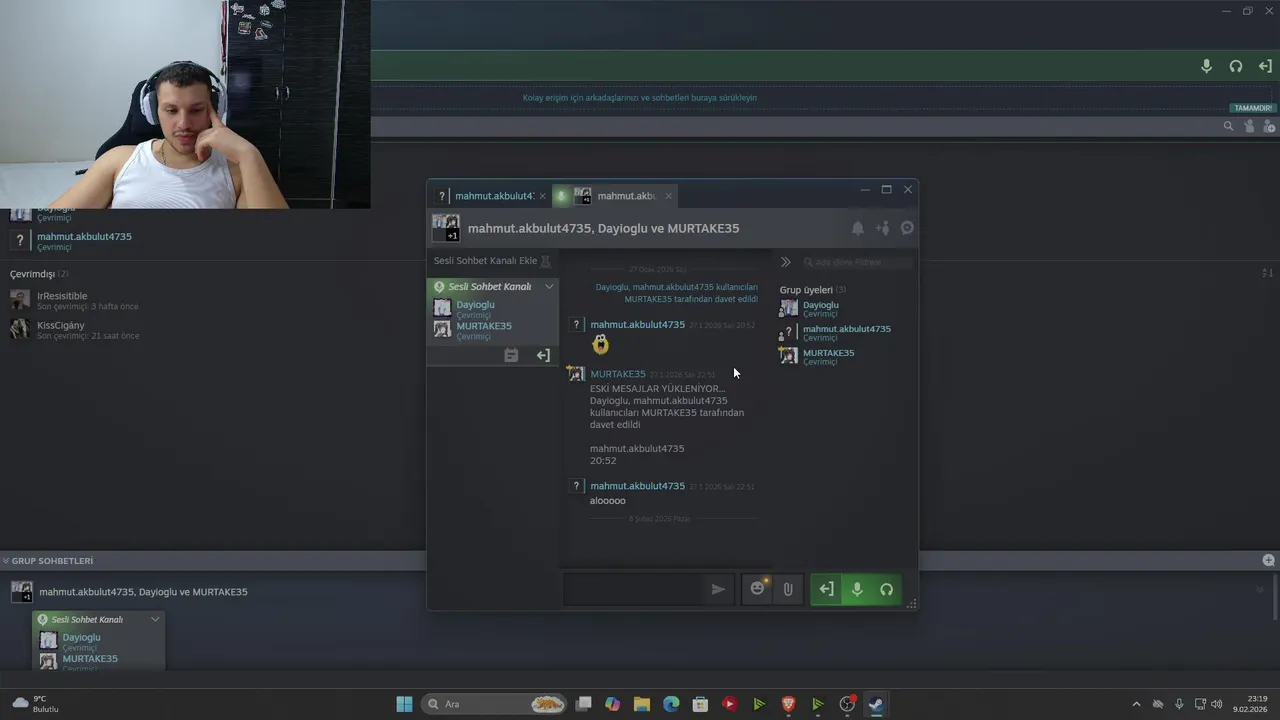This screenshot has width=1280, height=720.
Task: Open the Windows Start menu
Action: [404, 704]
